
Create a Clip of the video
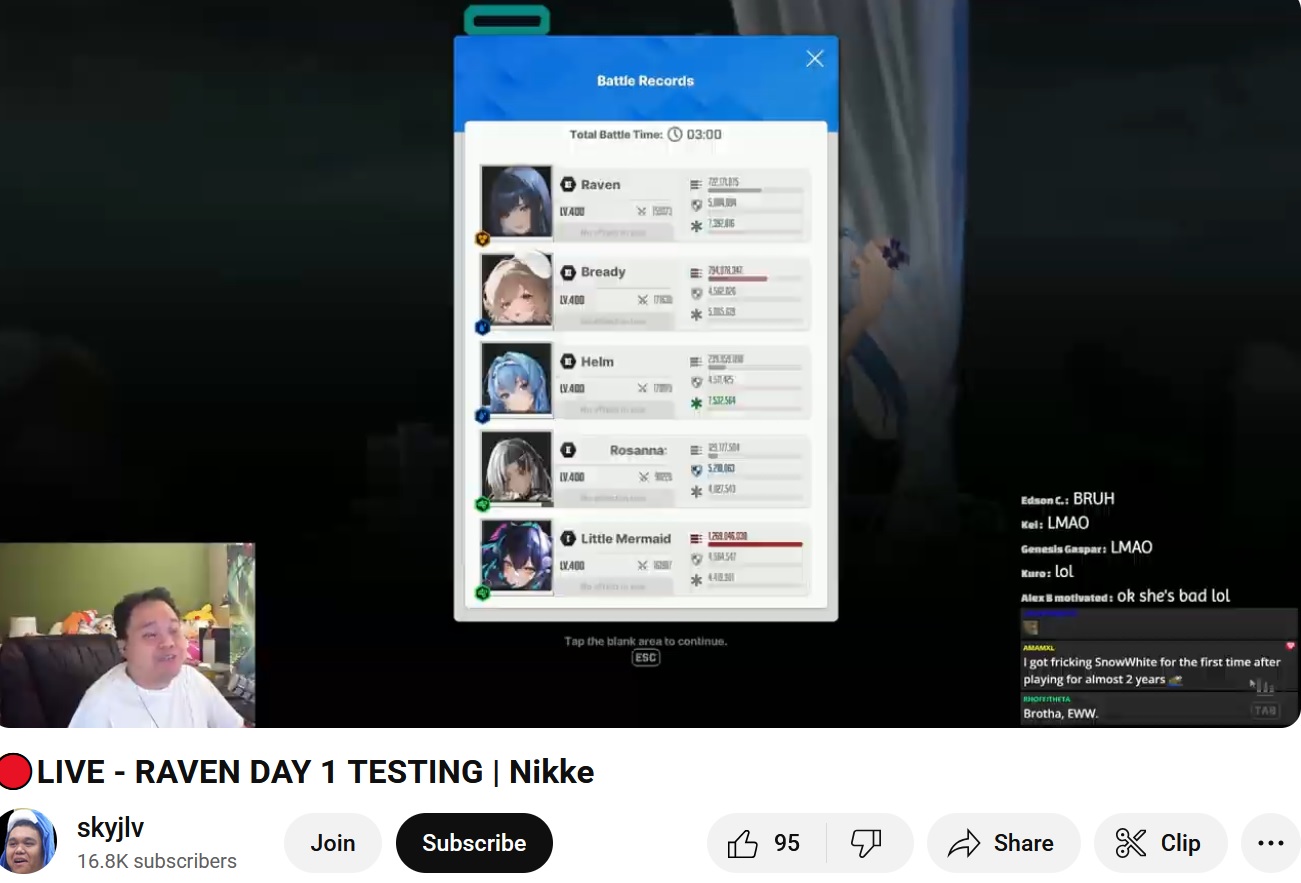tap(1160, 843)
